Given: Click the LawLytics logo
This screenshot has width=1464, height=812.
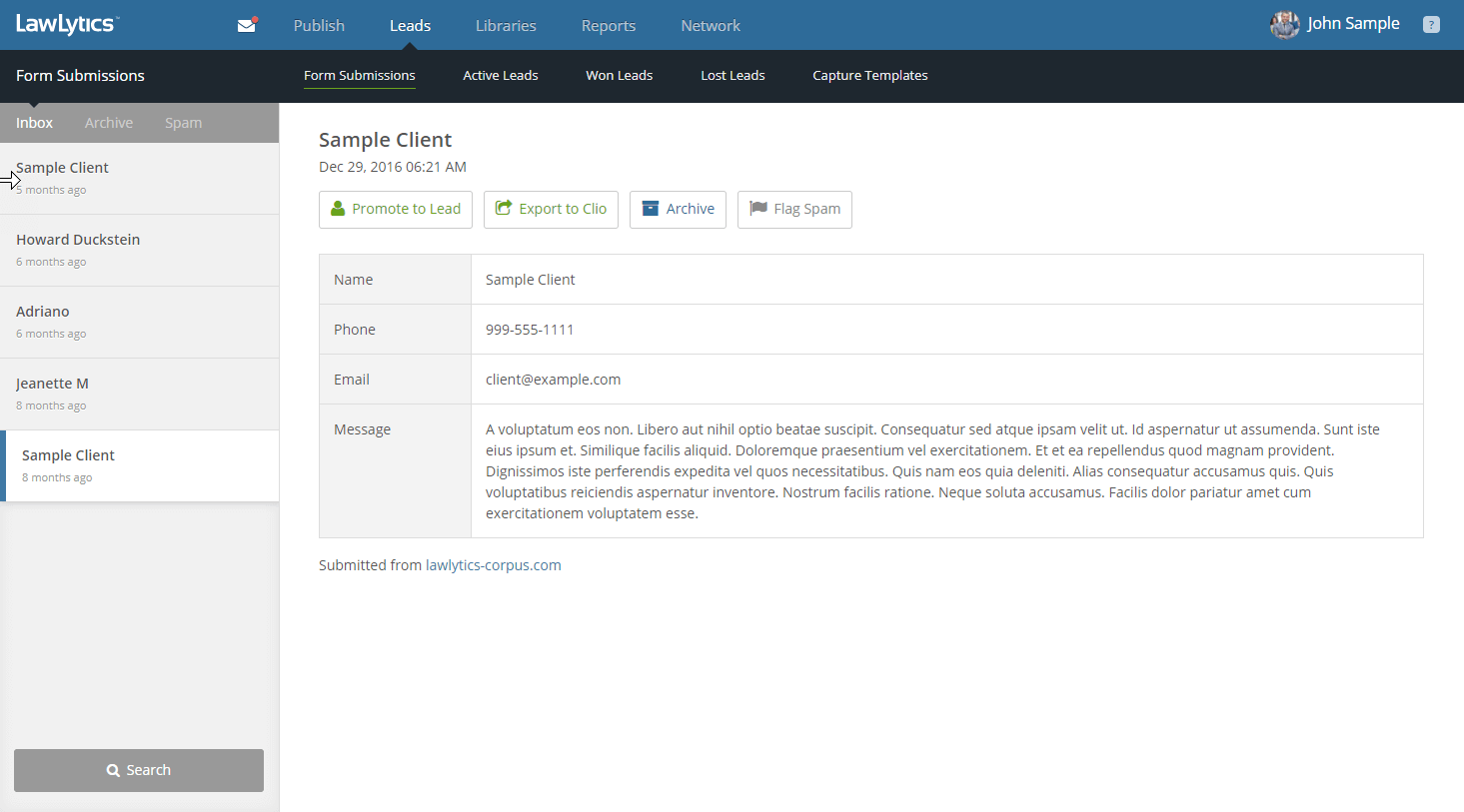Looking at the screenshot, I should point(67,25).
